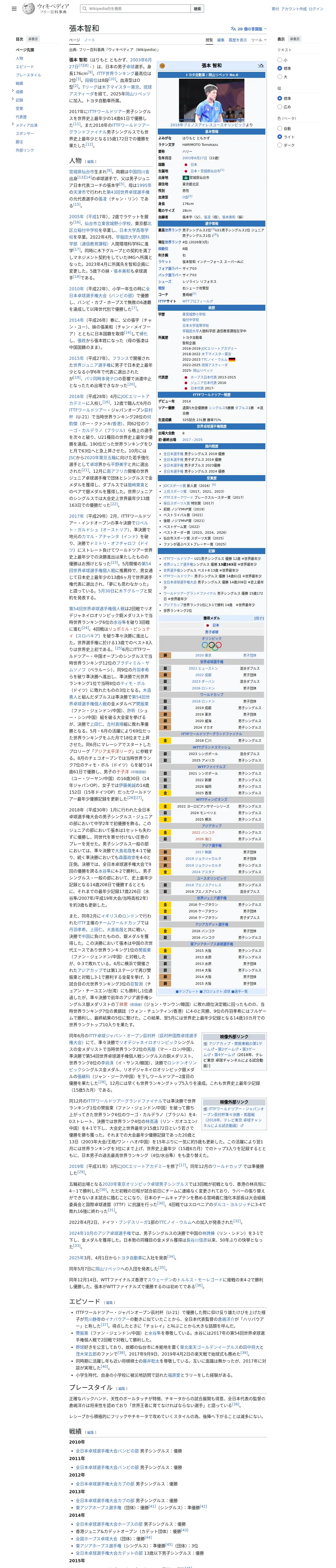The height and width of the screenshot is (1568, 336).
Task: Select wide page width 広め
Action: point(280,107)
